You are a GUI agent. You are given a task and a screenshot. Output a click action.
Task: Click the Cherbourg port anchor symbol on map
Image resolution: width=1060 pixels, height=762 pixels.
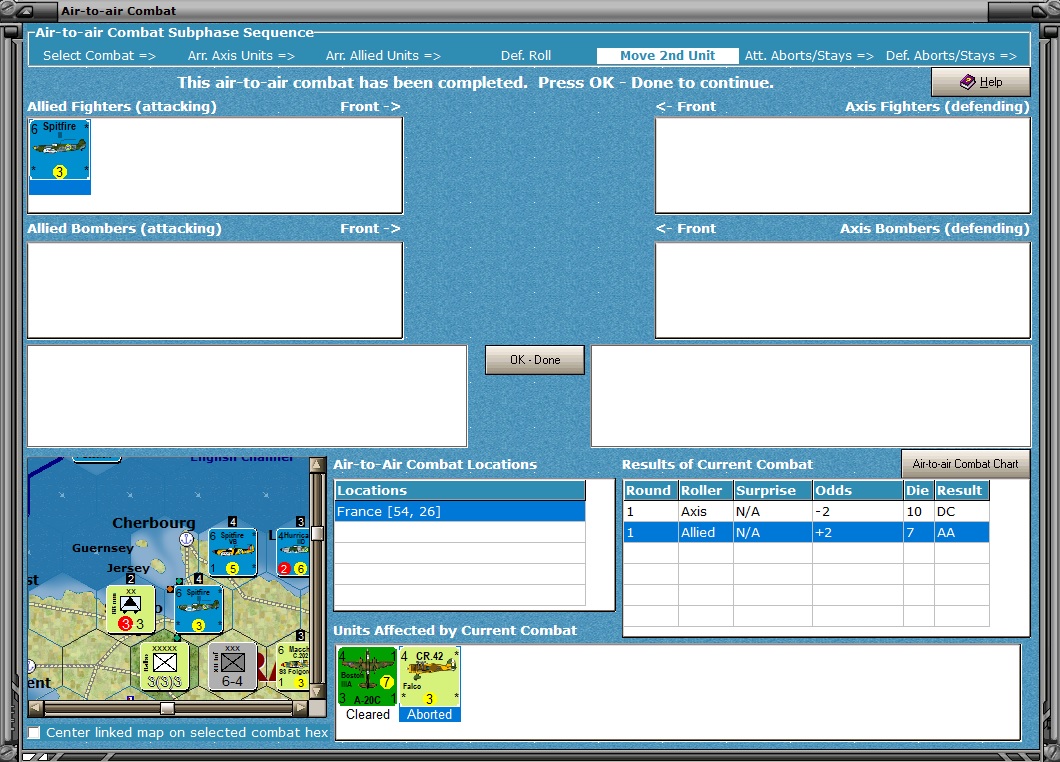(x=187, y=539)
